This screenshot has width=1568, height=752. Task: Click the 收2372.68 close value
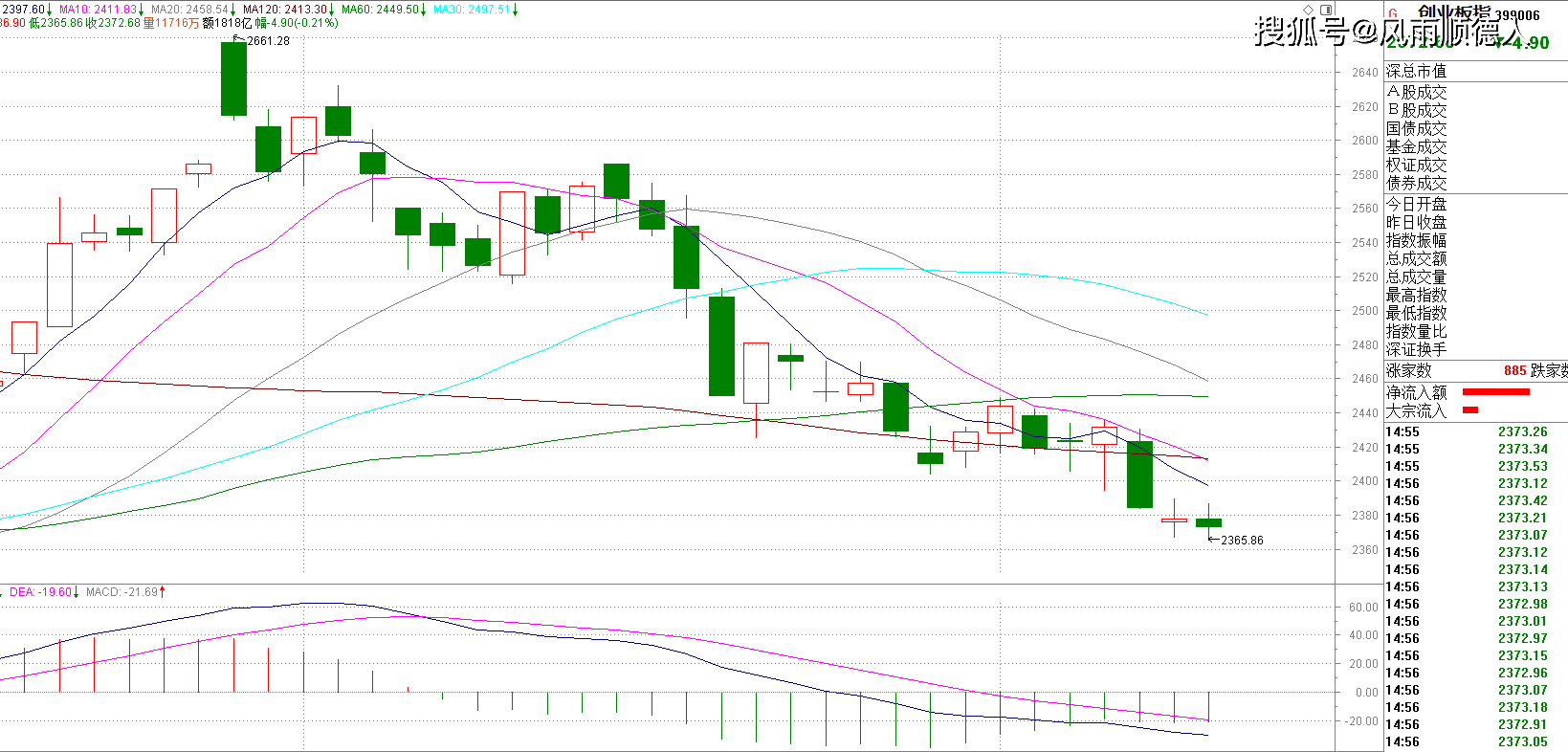click(113, 23)
